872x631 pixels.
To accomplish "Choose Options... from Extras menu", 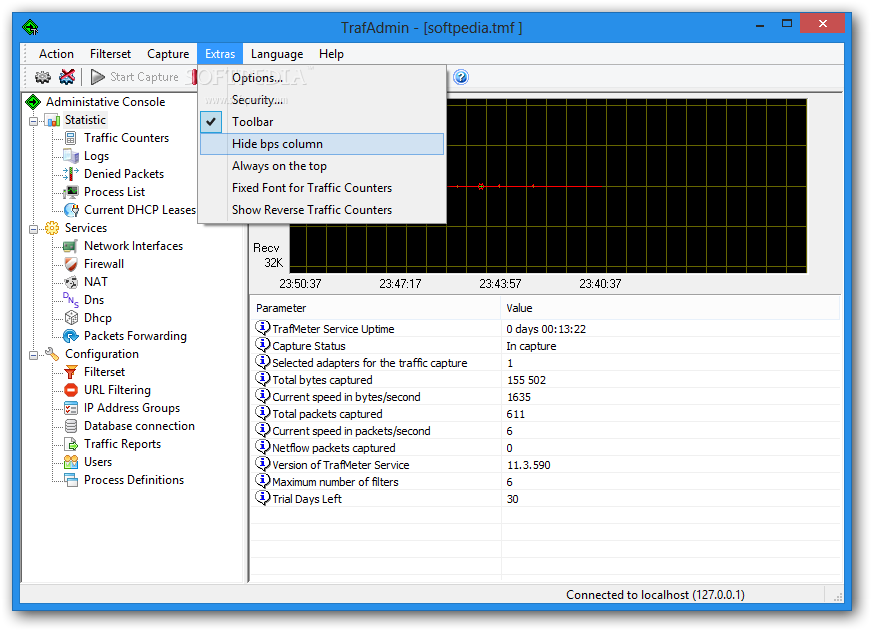I will 322,78.
